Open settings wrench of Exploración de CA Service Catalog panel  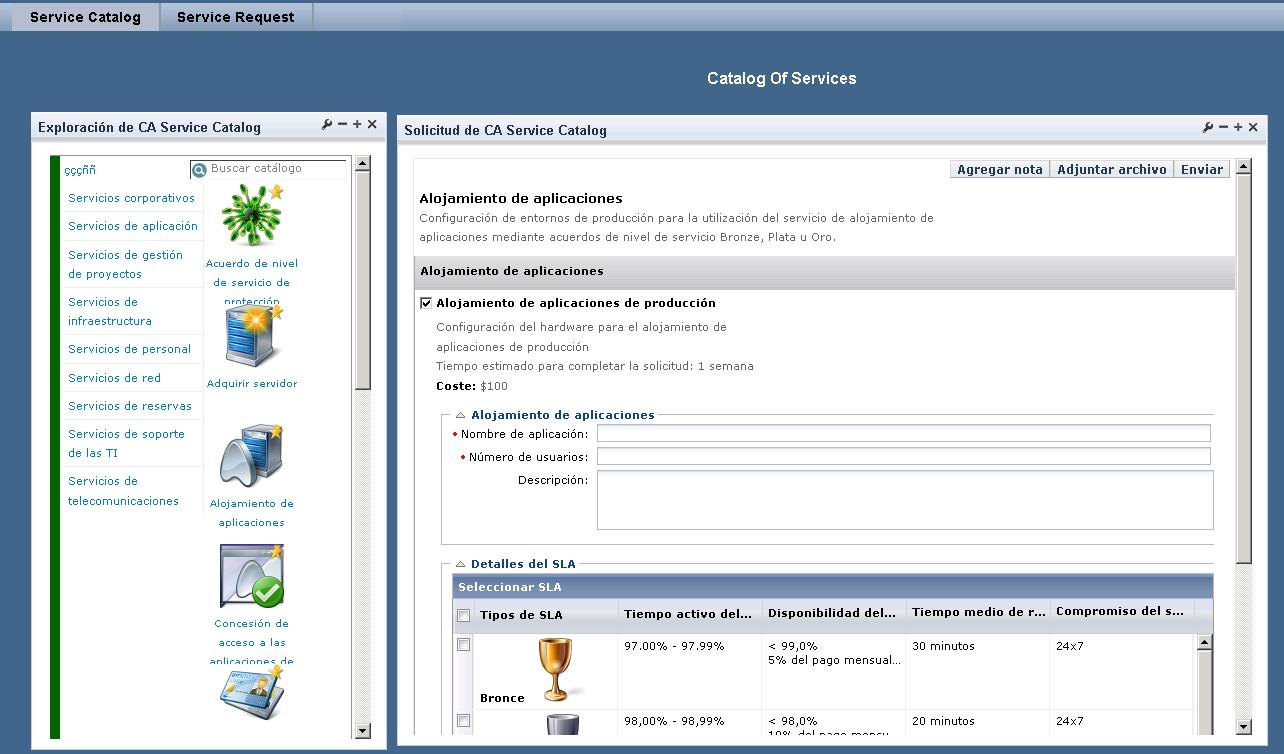pos(327,125)
